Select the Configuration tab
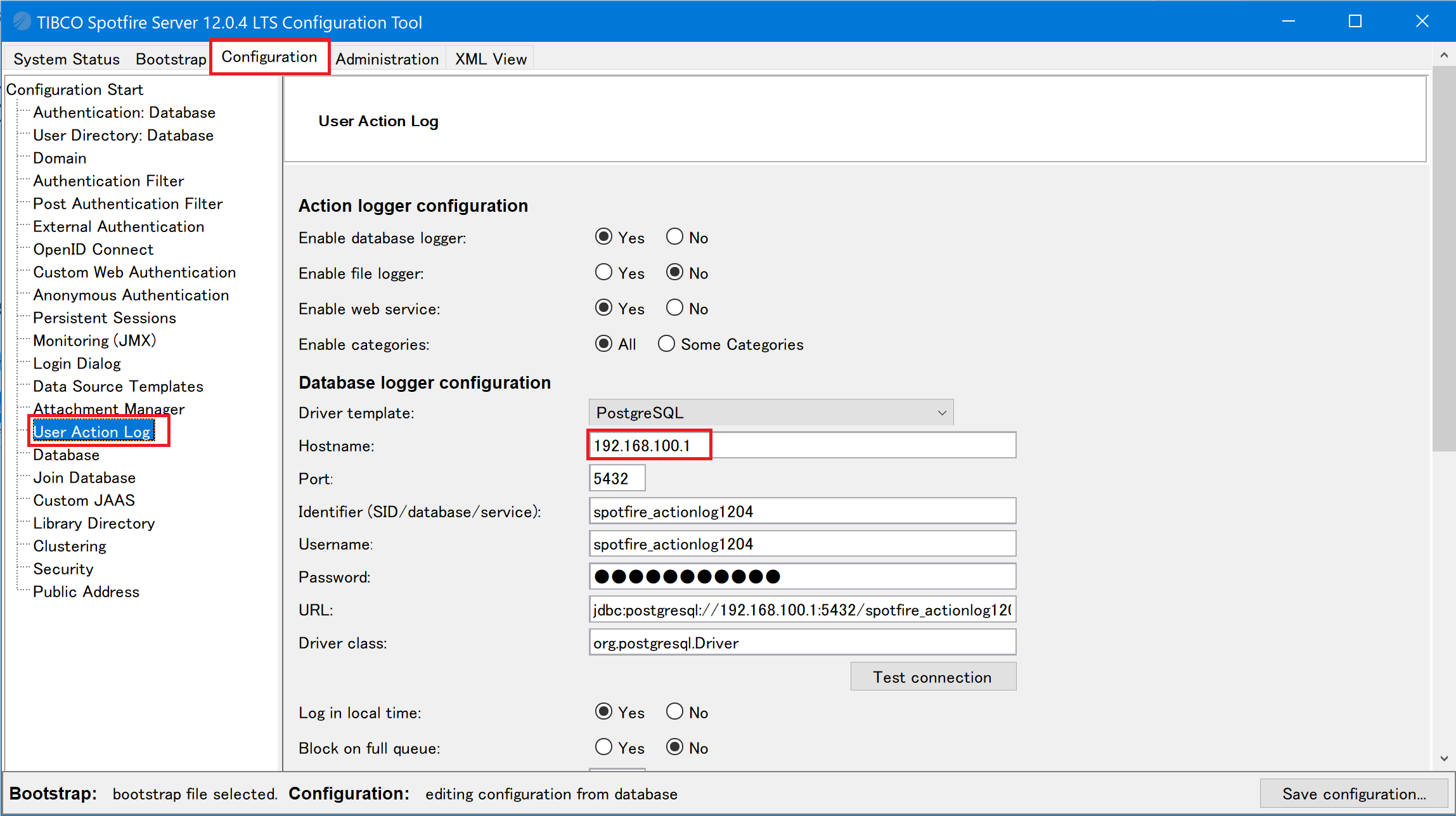The height and width of the screenshot is (816, 1456). 269,57
